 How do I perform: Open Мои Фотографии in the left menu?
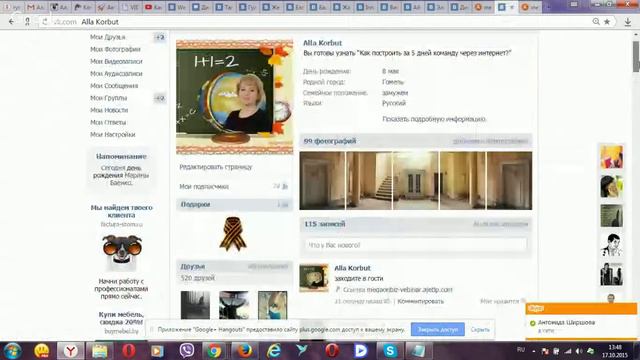tap(116, 49)
